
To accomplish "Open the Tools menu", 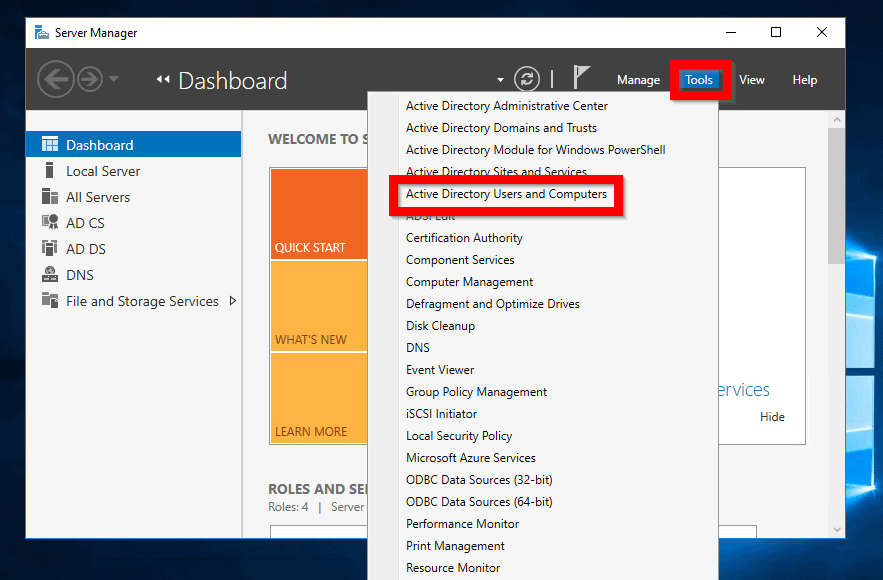I will point(699,80).
